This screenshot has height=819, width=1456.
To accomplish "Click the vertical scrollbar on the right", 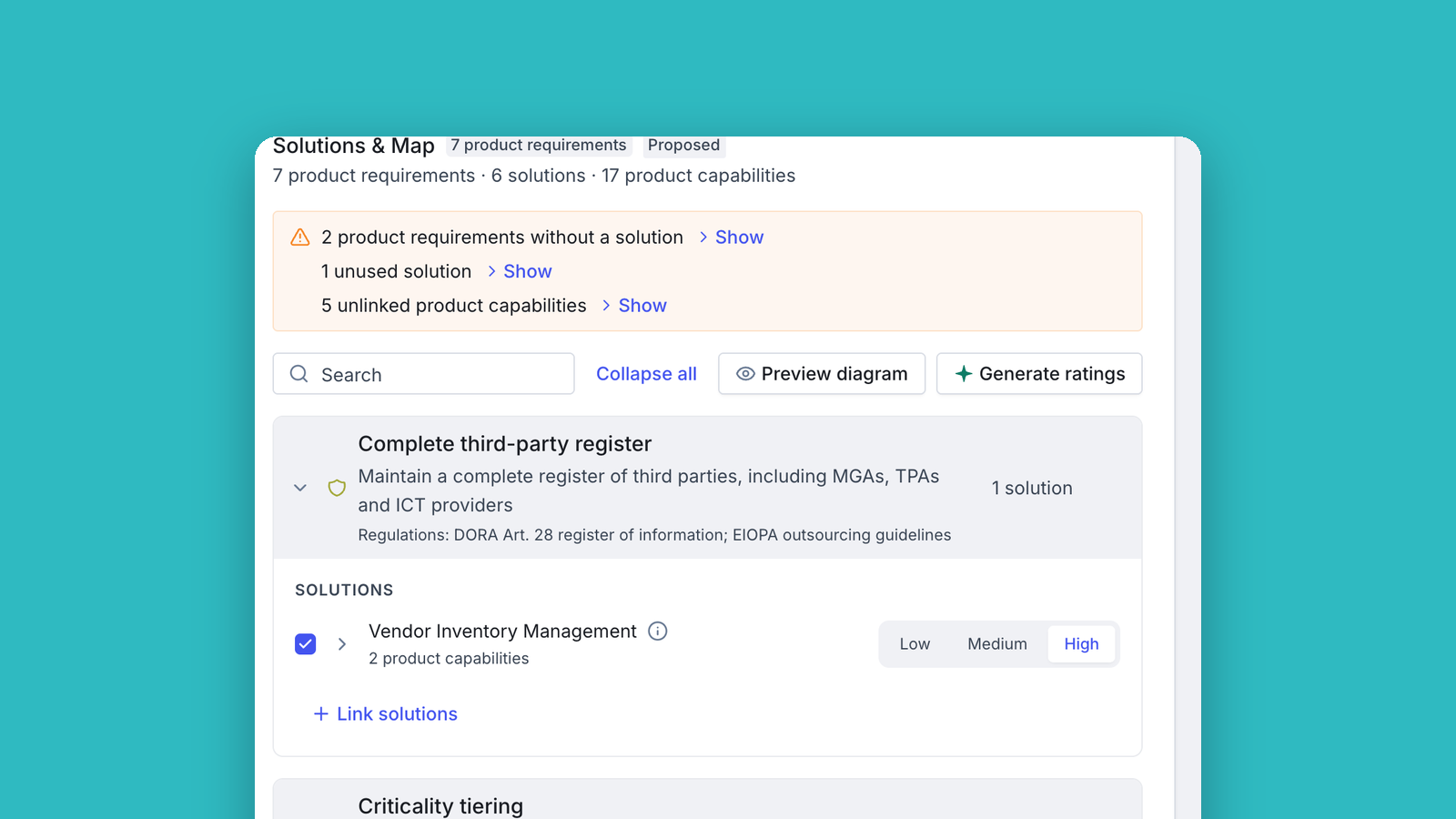I will [1188, 478].
